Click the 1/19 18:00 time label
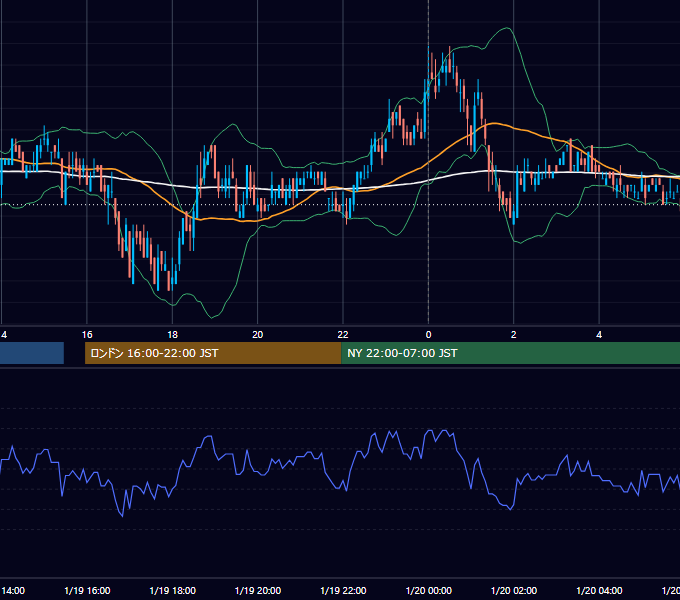The image size is (680, 600). point(173,590)
